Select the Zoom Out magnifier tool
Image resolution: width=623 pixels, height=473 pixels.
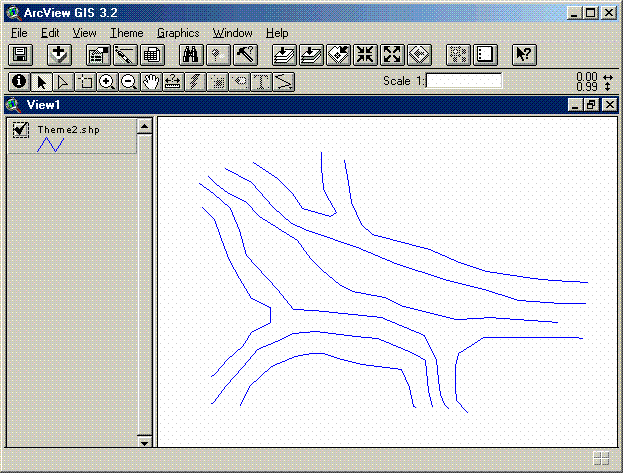[x=129, y=82]
